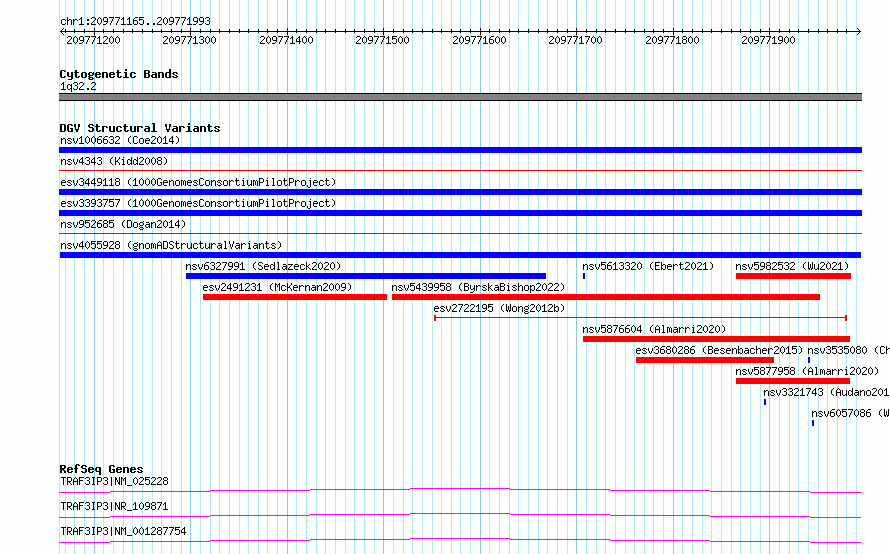Screen dimensions: 890x554
Task: Click the DGV Structural Variants track title
Action: [x=140, y=128]
